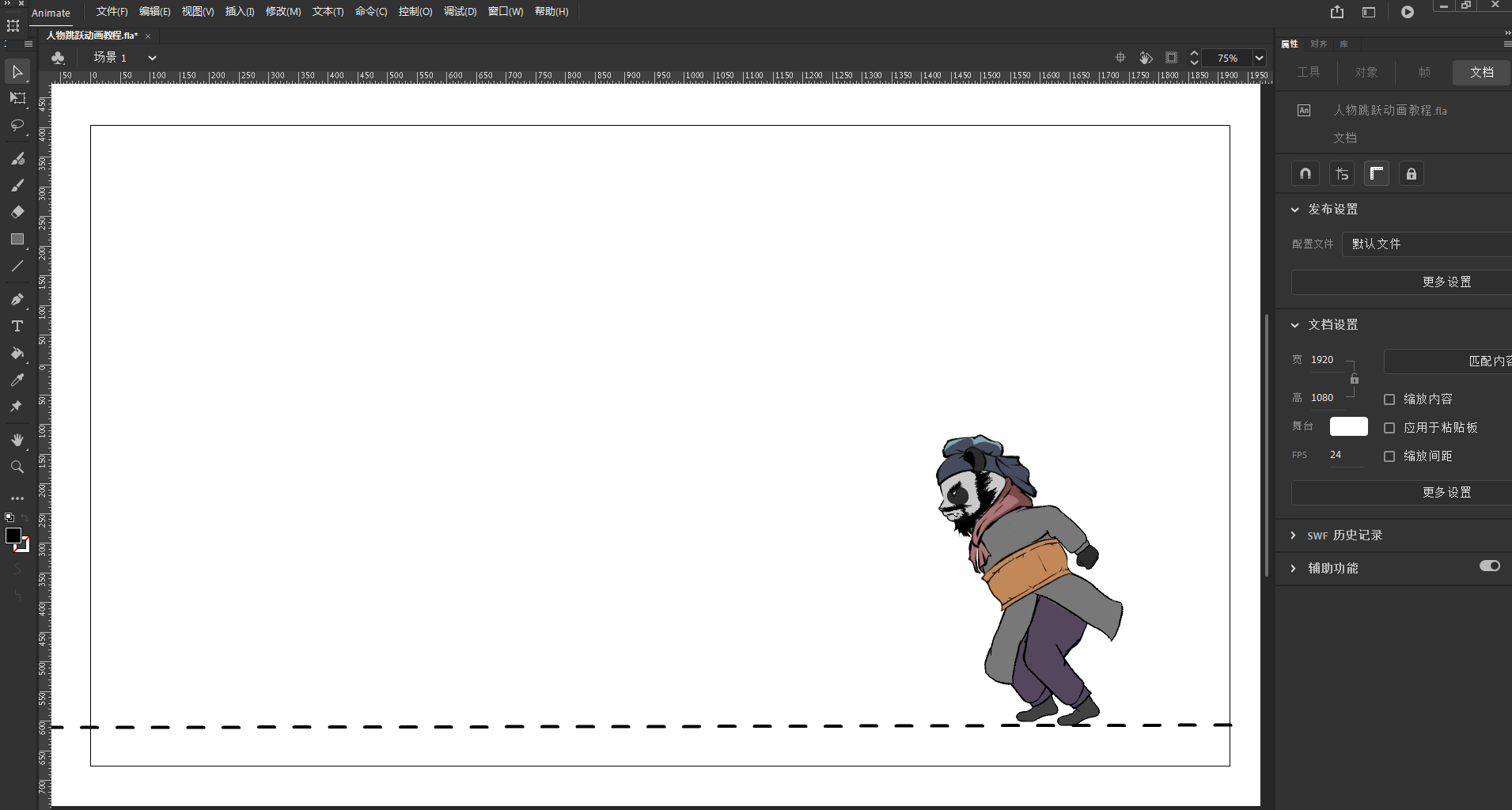Open the 75% zoom level dropdown arrow

click(x=1259, y=58)
